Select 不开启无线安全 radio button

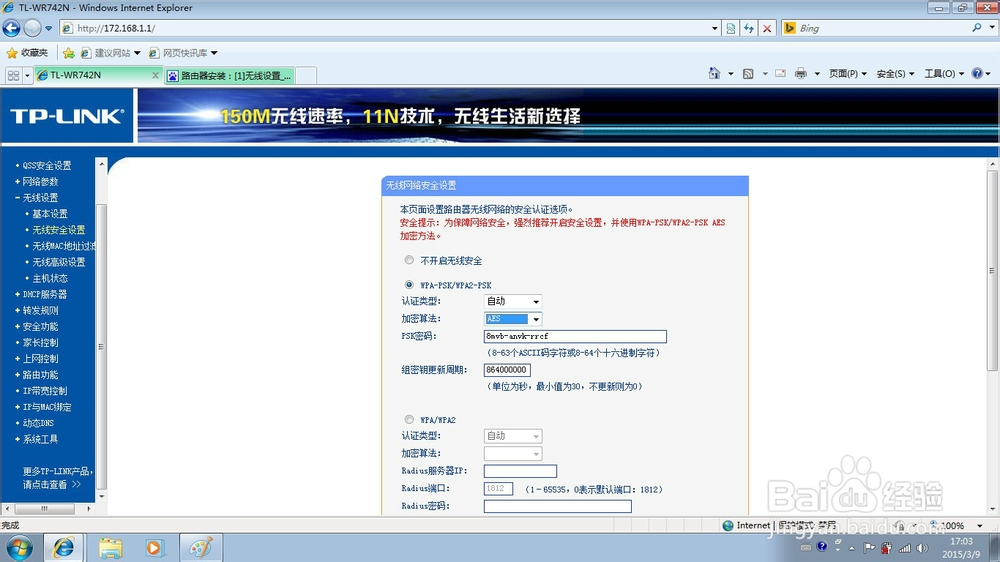[409, 260]
